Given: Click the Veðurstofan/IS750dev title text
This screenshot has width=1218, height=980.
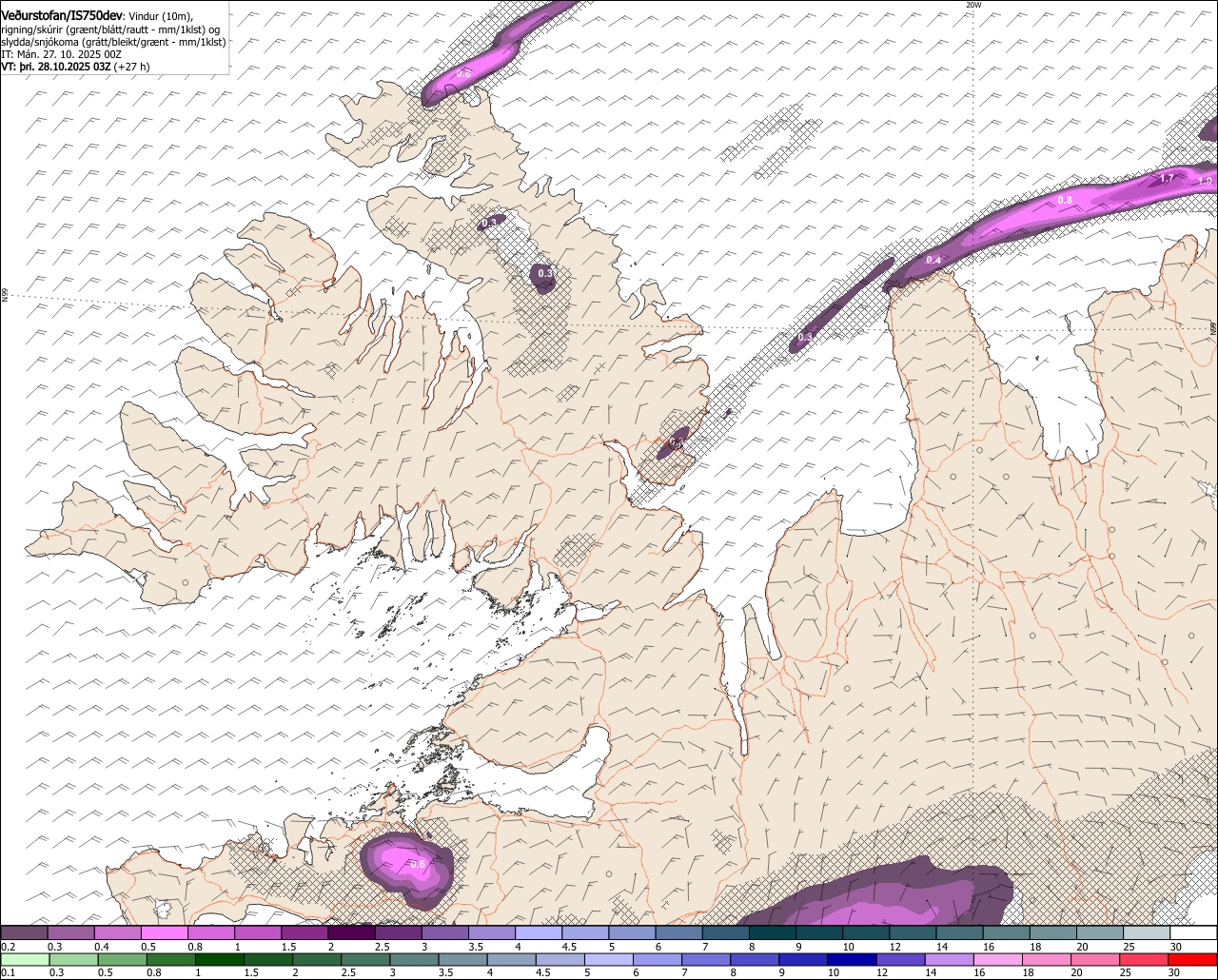Looking at the screenshot, I should tap(62, 16).
